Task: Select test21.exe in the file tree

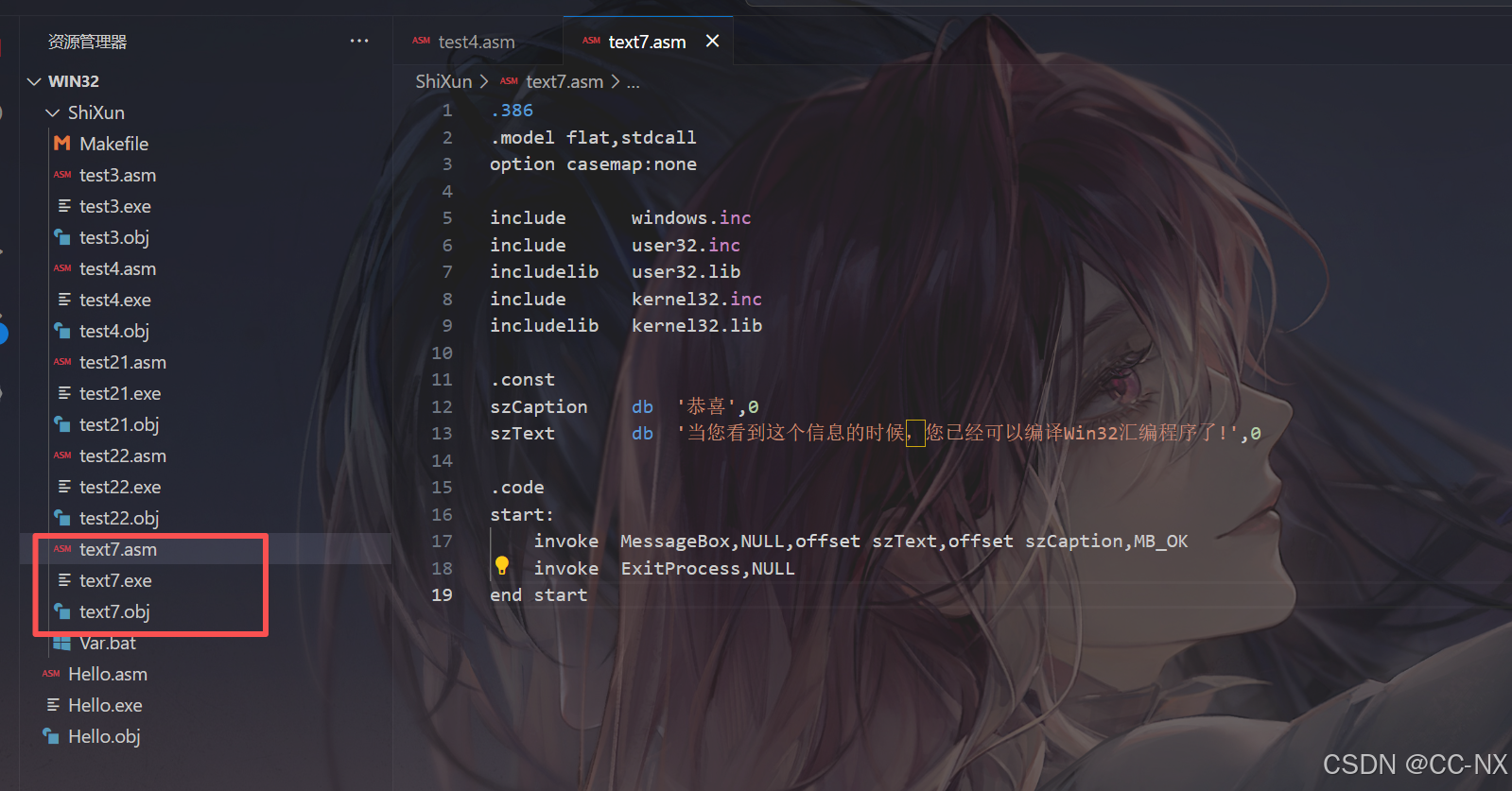Action: 120,393
